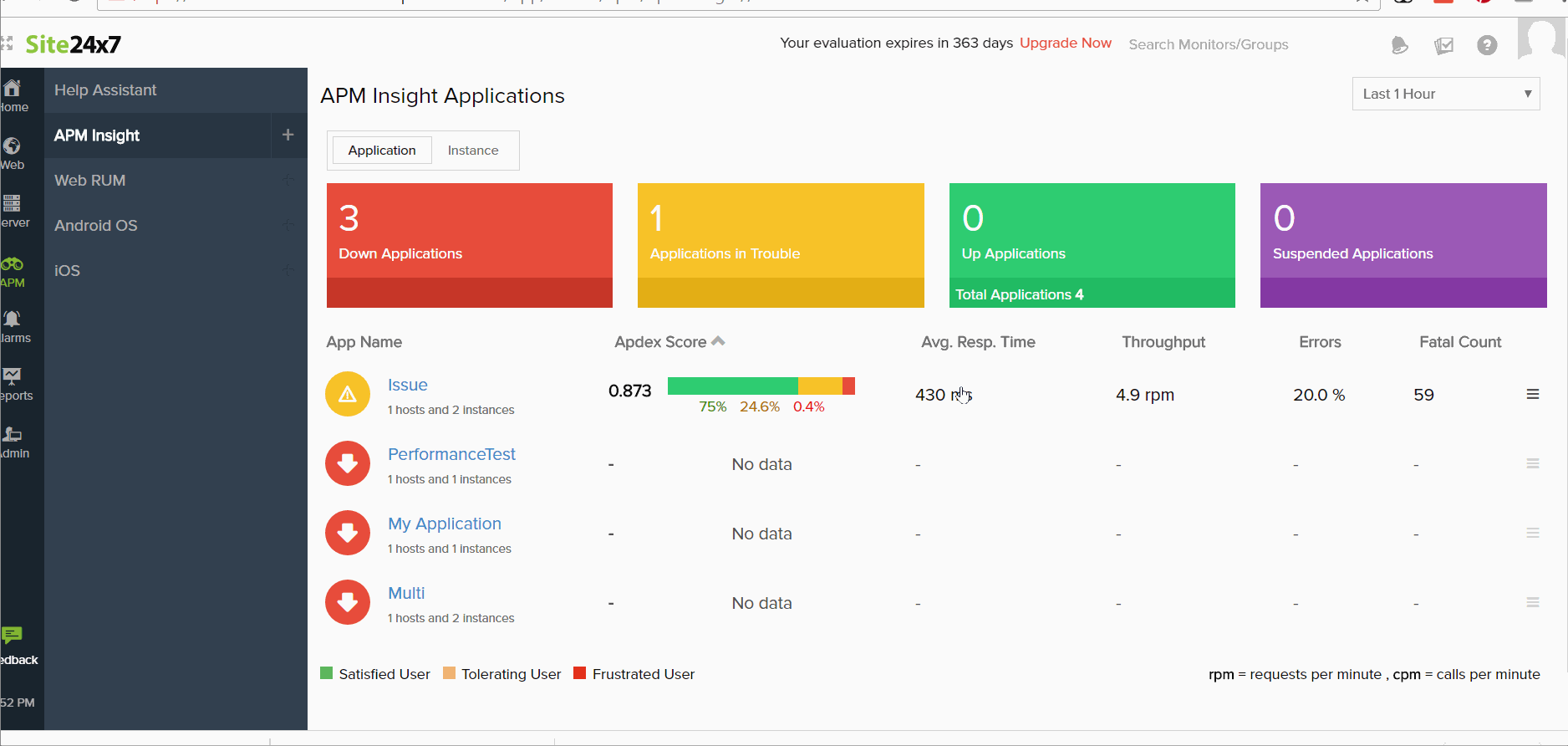The height and width of the screenshot is (746, 1568).
Task: Switch to the Instance view toggle
Action: click(x=472, y=151)
